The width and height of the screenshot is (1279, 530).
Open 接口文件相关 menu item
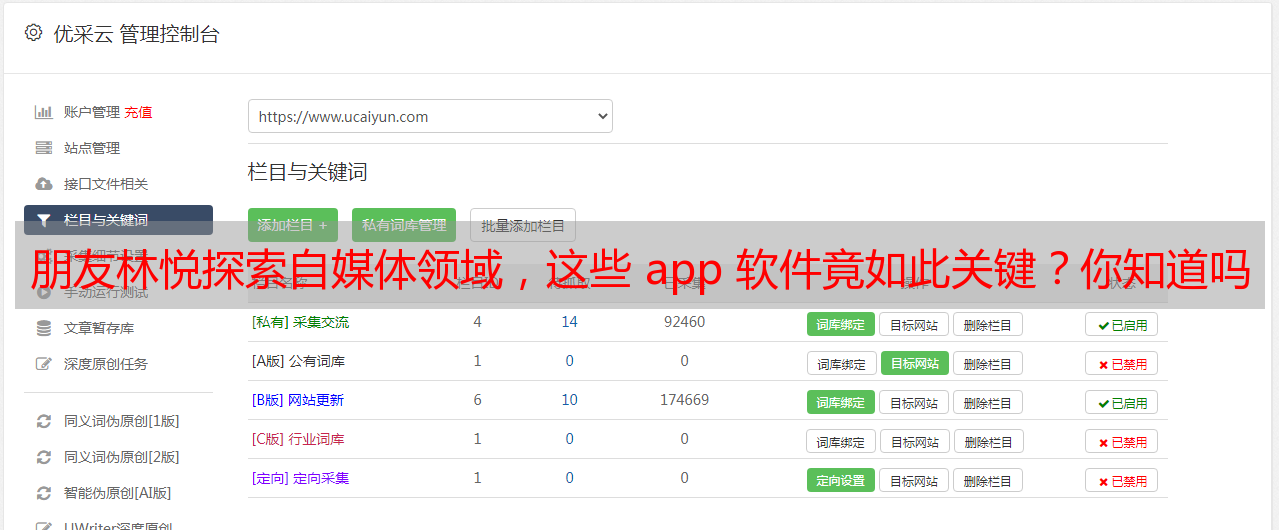tap(106, 184)
